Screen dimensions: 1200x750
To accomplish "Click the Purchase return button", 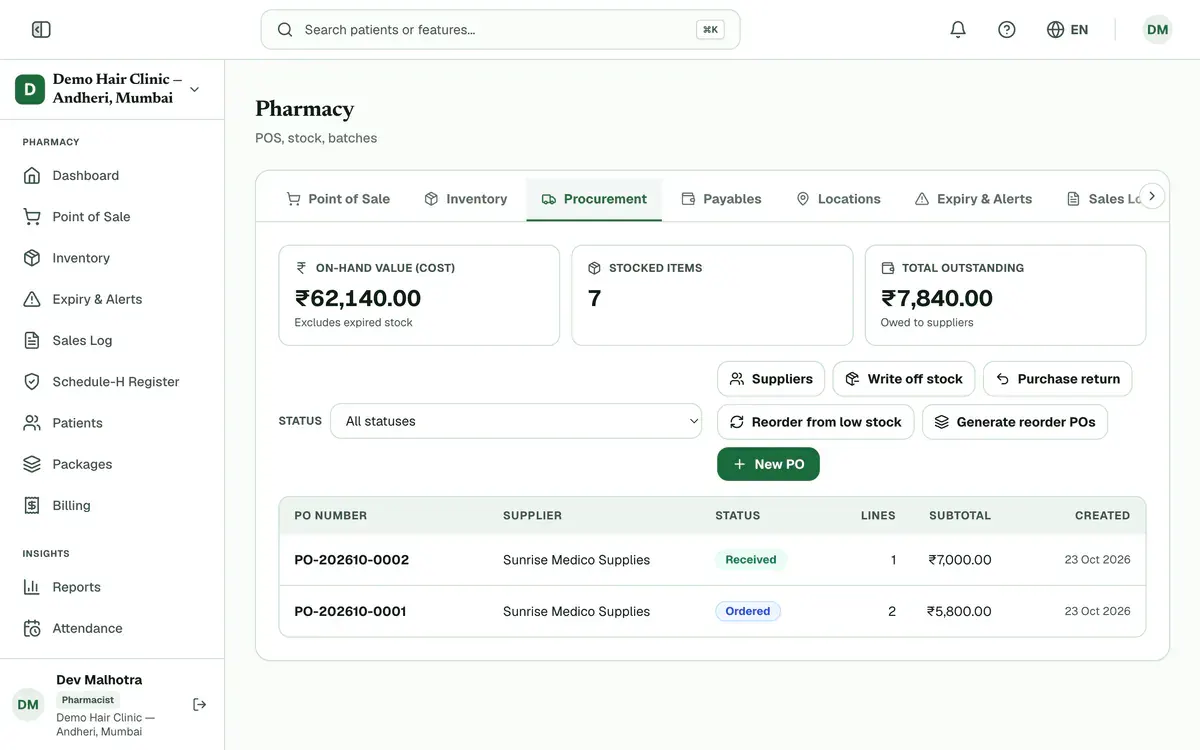I will click(x=1058, y=379).
